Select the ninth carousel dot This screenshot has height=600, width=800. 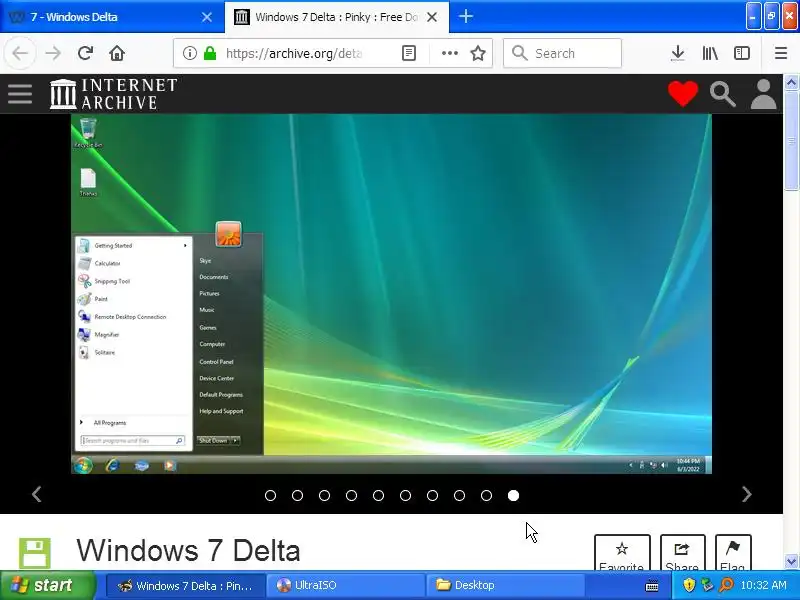point(487,495)
